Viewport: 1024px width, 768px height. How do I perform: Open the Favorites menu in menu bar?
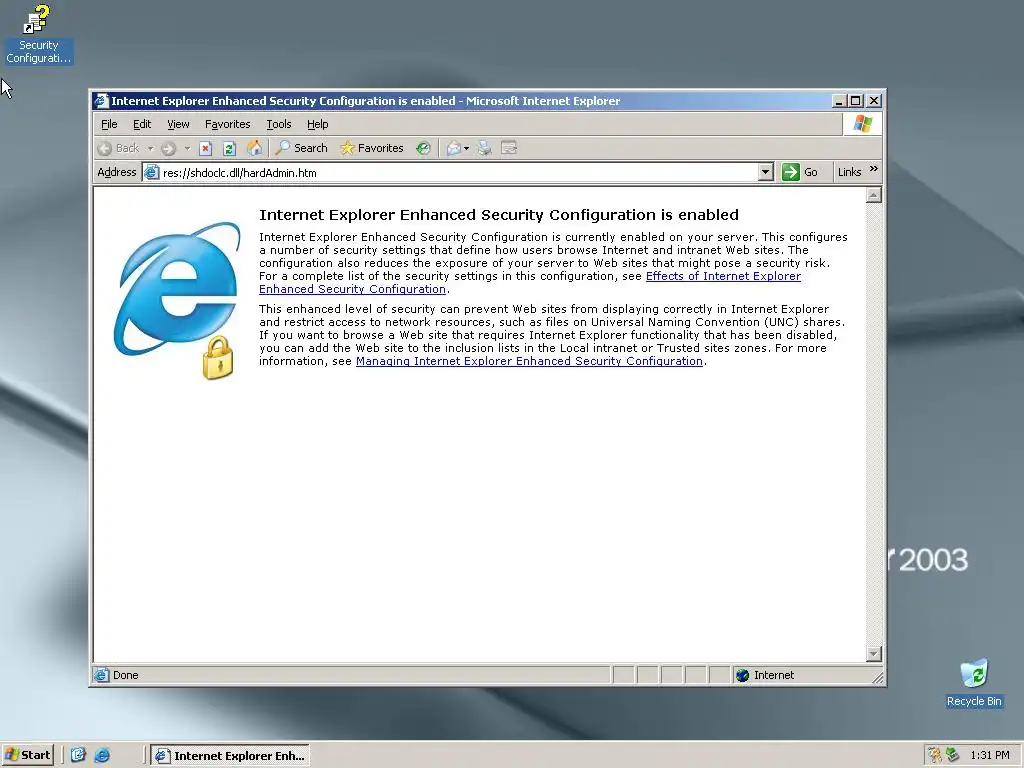(227, 124)
